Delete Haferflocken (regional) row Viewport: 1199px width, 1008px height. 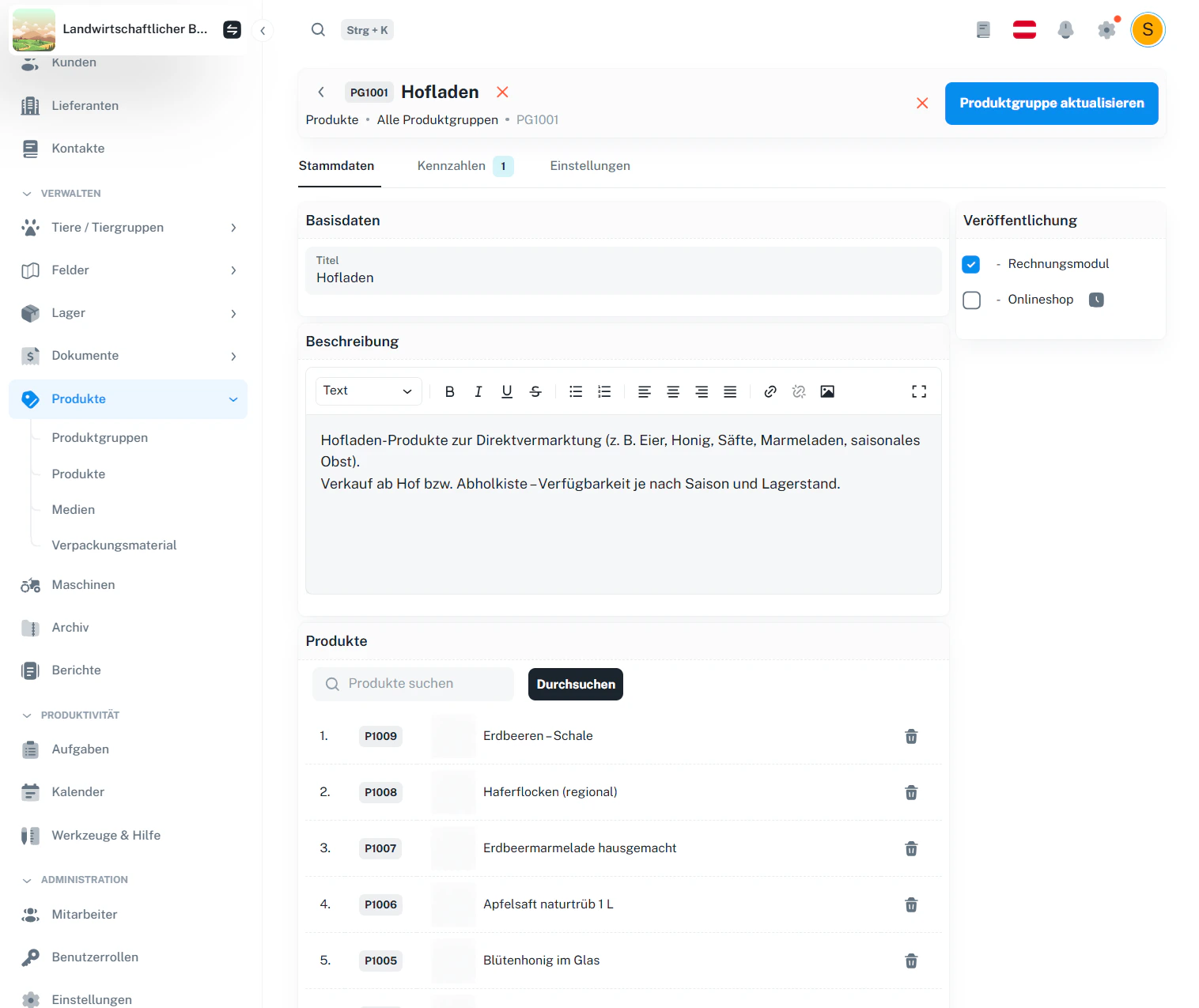[x=911, y=792]
